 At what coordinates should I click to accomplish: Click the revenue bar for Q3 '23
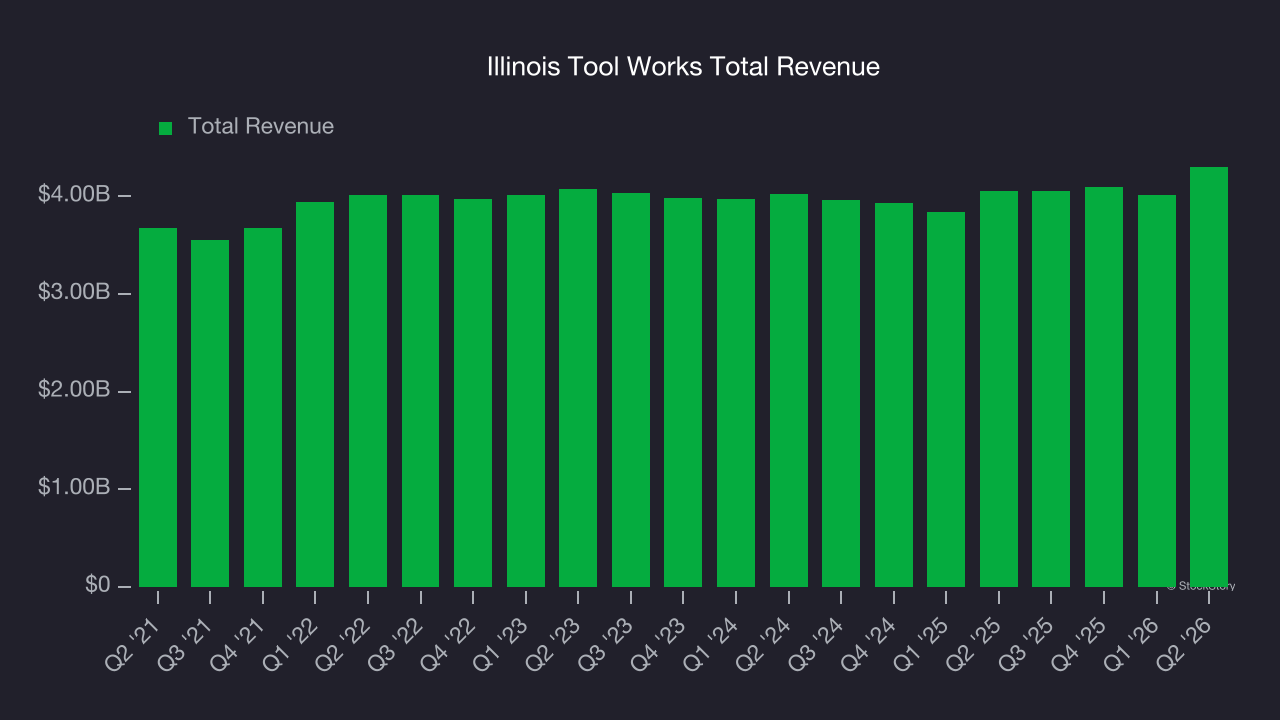(x=631, y=390)
